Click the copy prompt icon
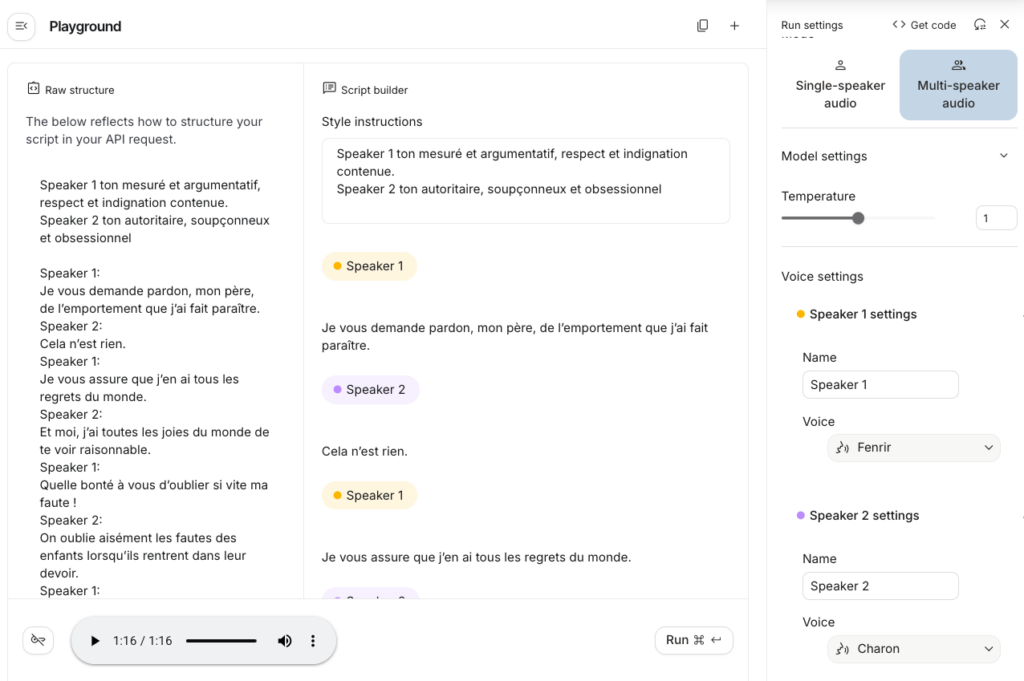The image size is (1024, 681). point(702,26)
